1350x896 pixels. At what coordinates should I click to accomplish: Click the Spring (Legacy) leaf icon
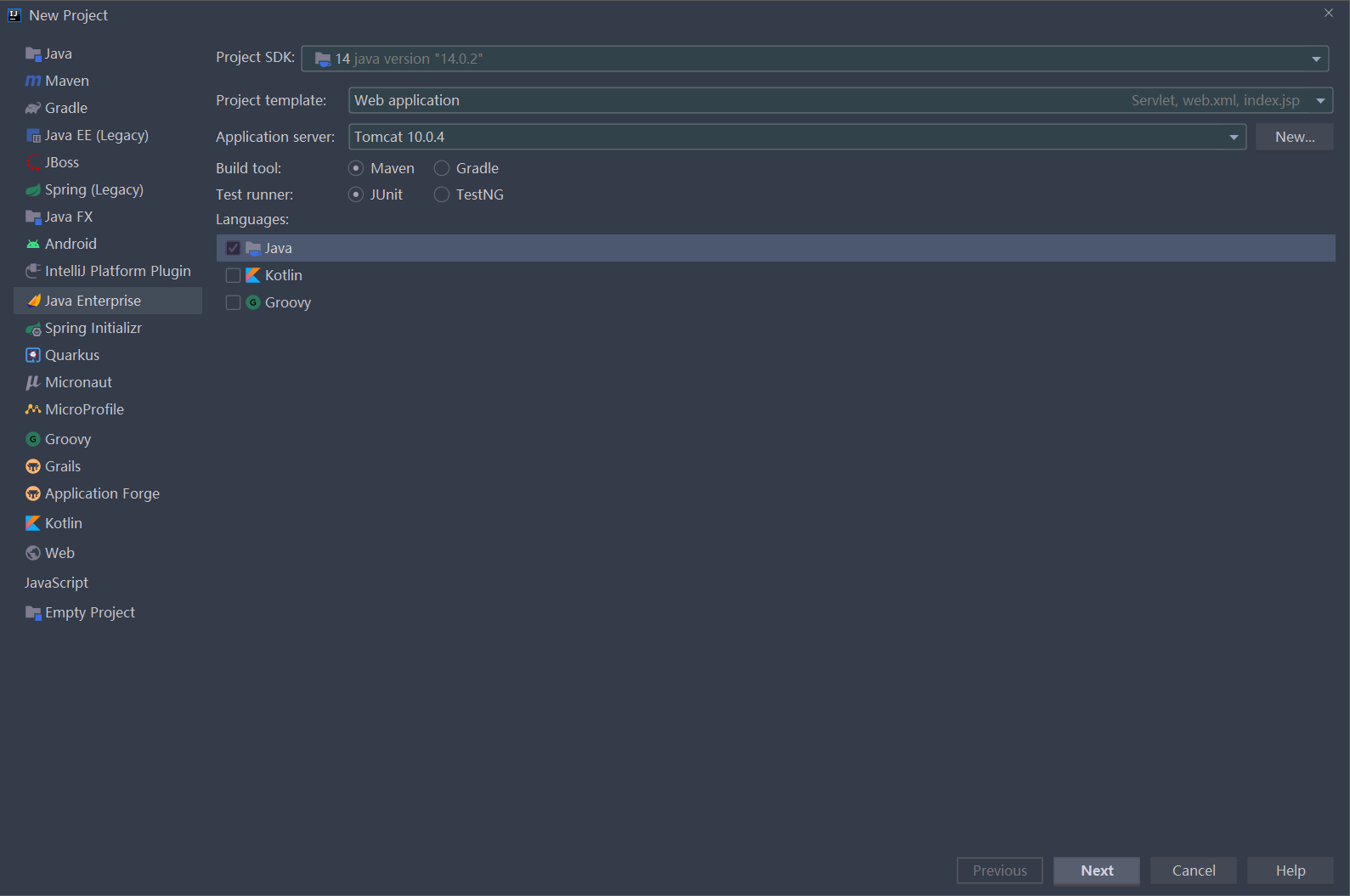tap(33, 190)
